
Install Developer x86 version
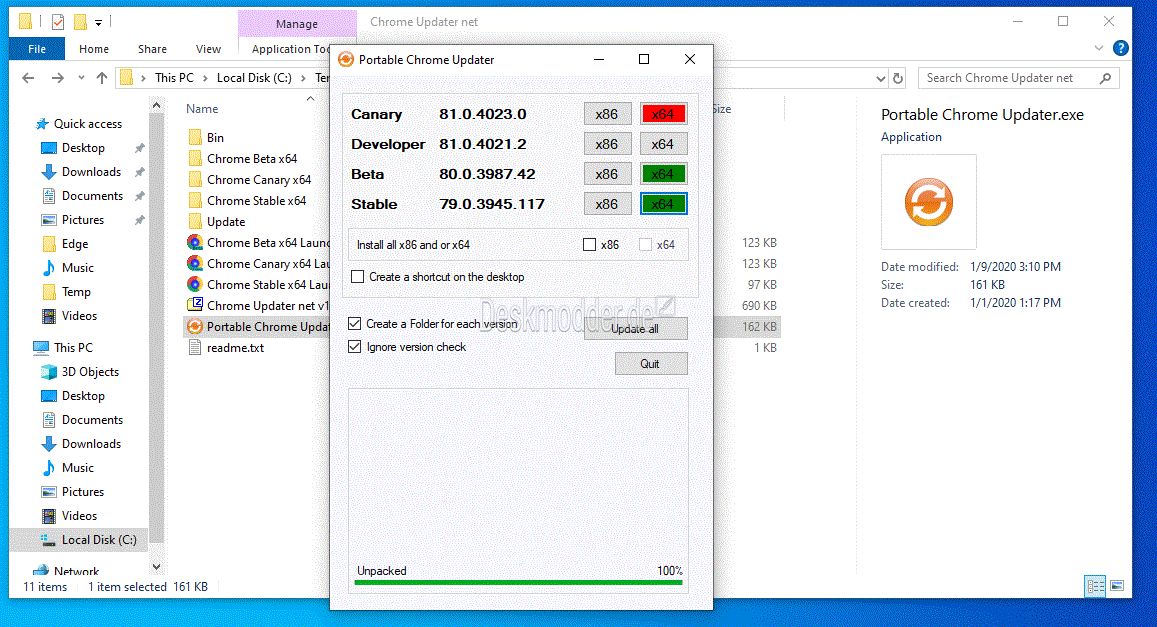click(x=607, y=145)
